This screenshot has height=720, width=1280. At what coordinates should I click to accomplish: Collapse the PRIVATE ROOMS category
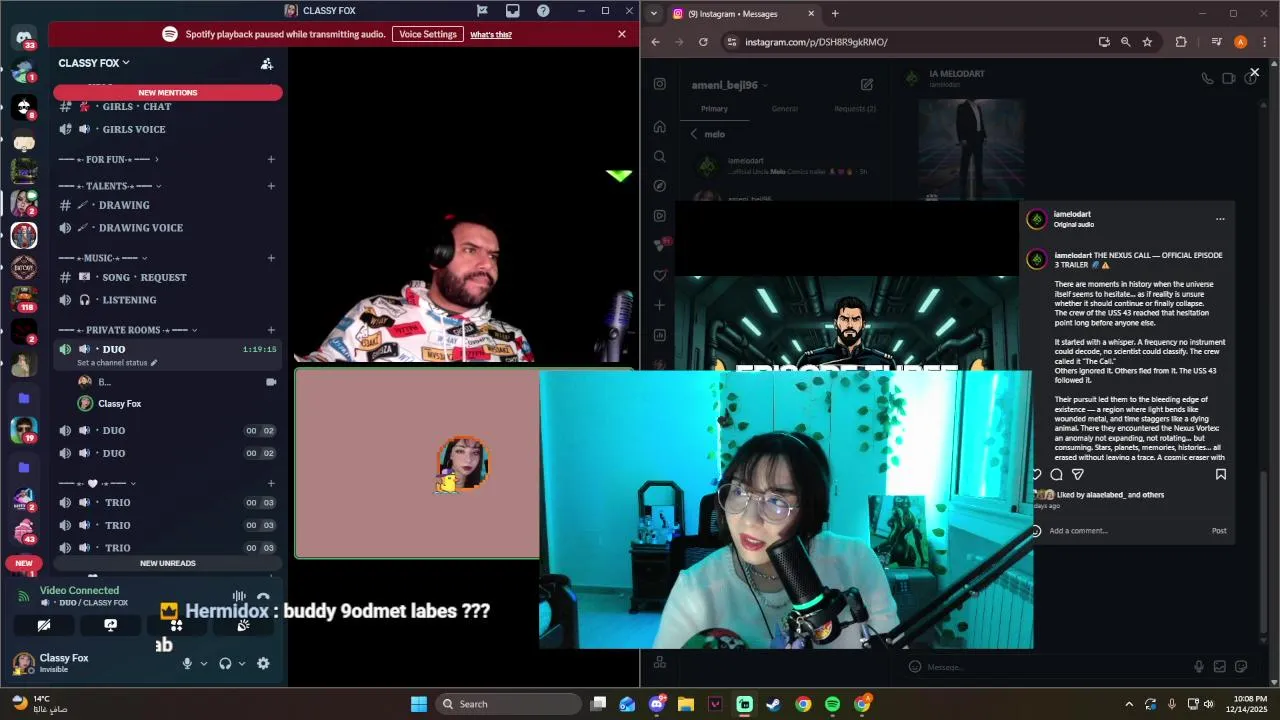click(x=128, y=330)
